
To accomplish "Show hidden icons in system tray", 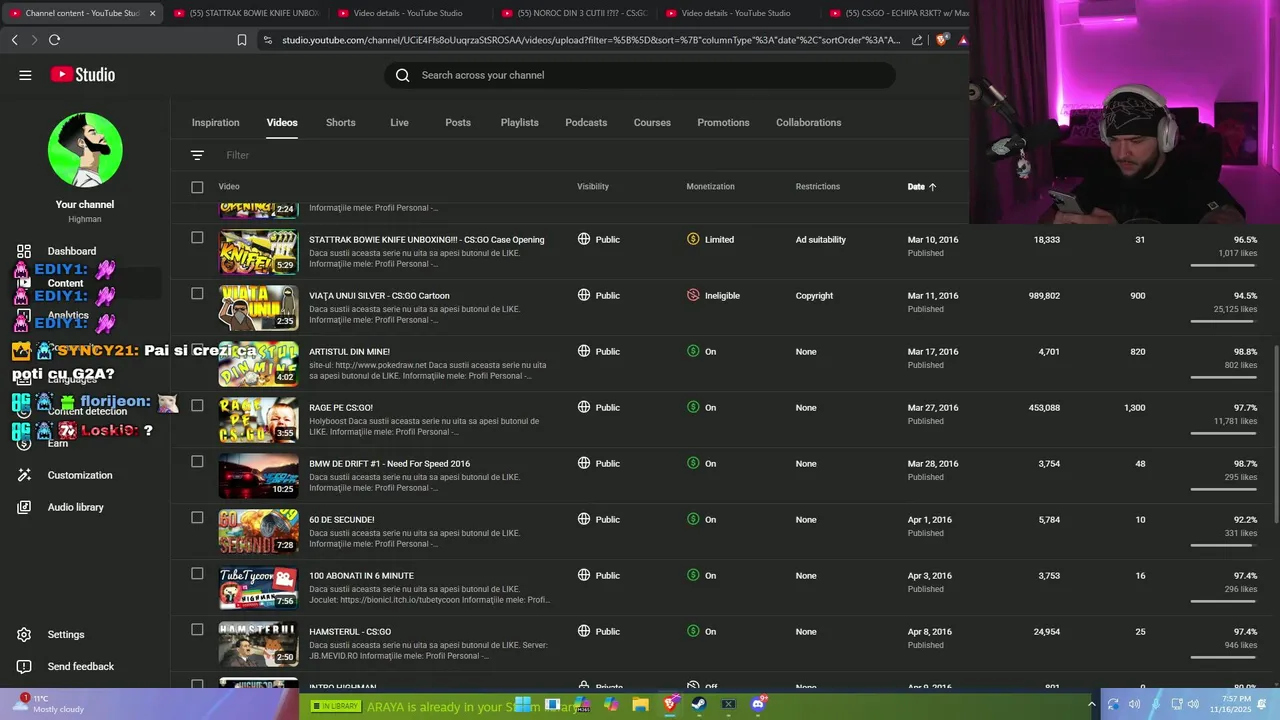I will (x=1091, y=704).
